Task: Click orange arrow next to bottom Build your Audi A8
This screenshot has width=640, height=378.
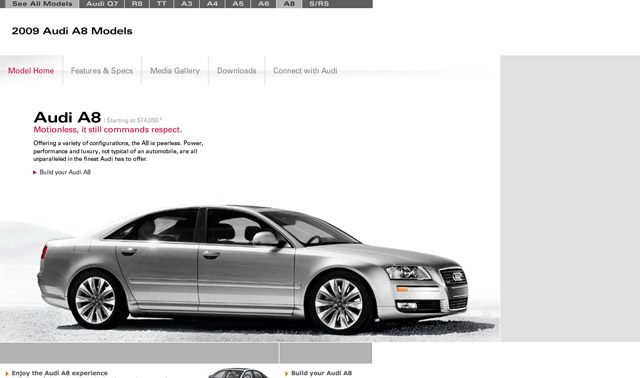Action: pos(287,374)
